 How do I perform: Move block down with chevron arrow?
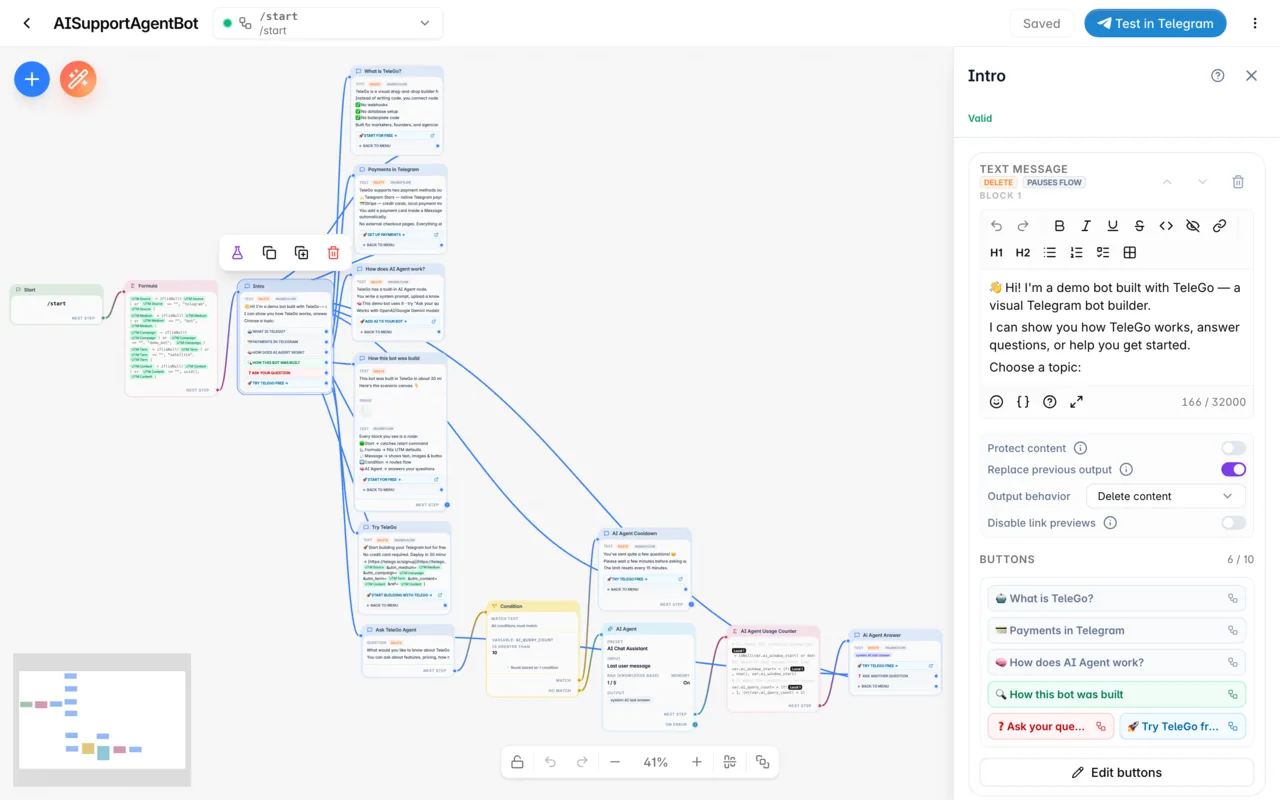pyautogui.click(x=1202, y=182)
